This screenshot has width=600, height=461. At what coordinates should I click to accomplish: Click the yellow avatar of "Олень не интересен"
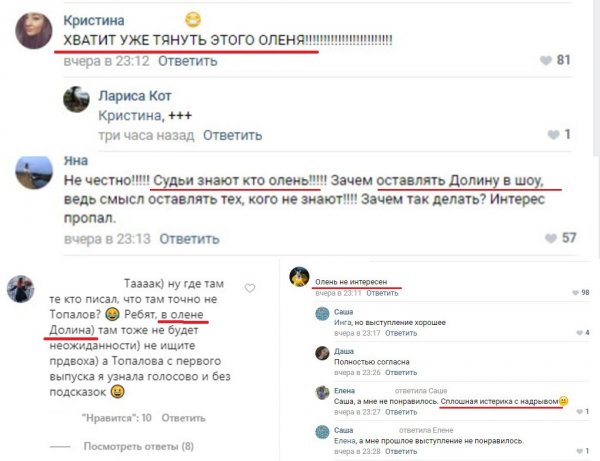[x=299, y=277]
